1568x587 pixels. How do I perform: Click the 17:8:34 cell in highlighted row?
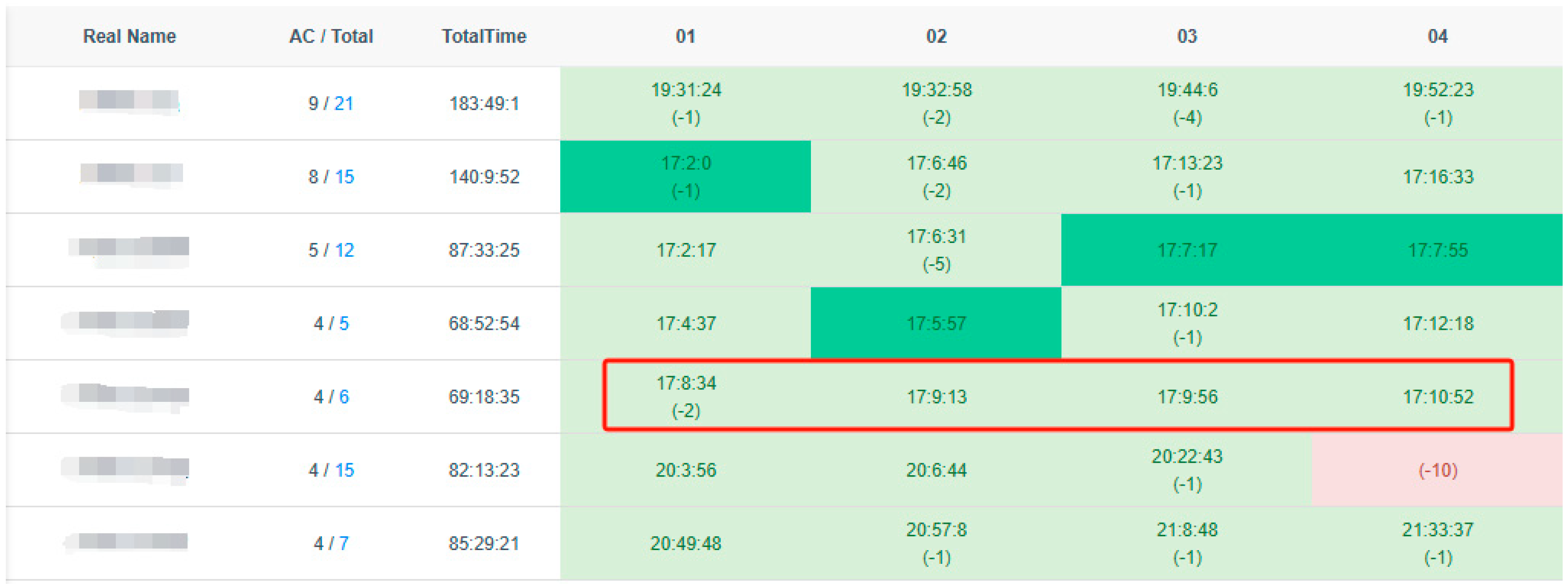point(685,396)
